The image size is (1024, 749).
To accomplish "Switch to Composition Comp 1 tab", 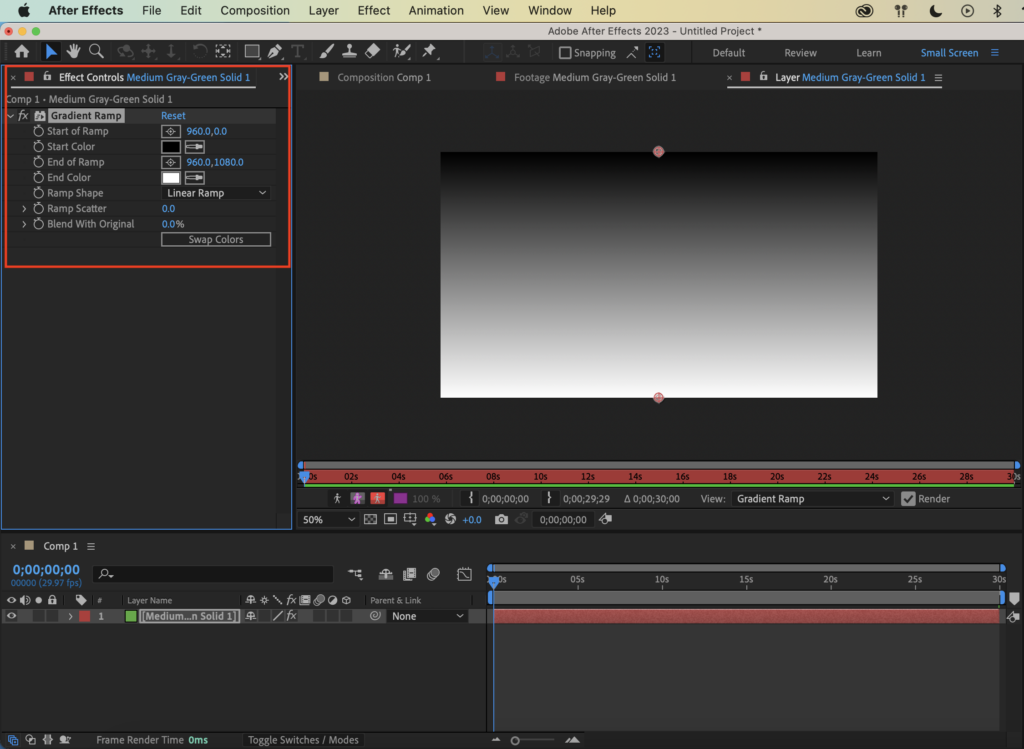I will (x=383, y=77).
